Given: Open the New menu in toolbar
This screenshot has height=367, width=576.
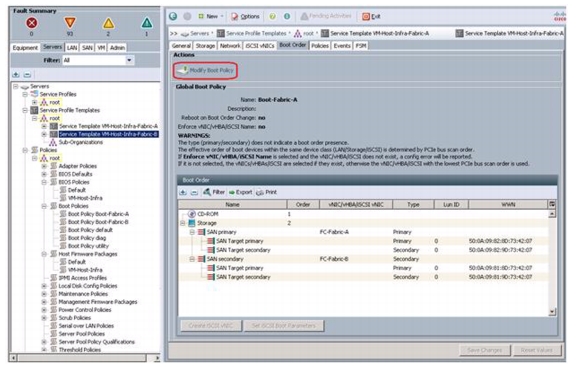Looking at the screenshot, I should (x=210, y=16).
